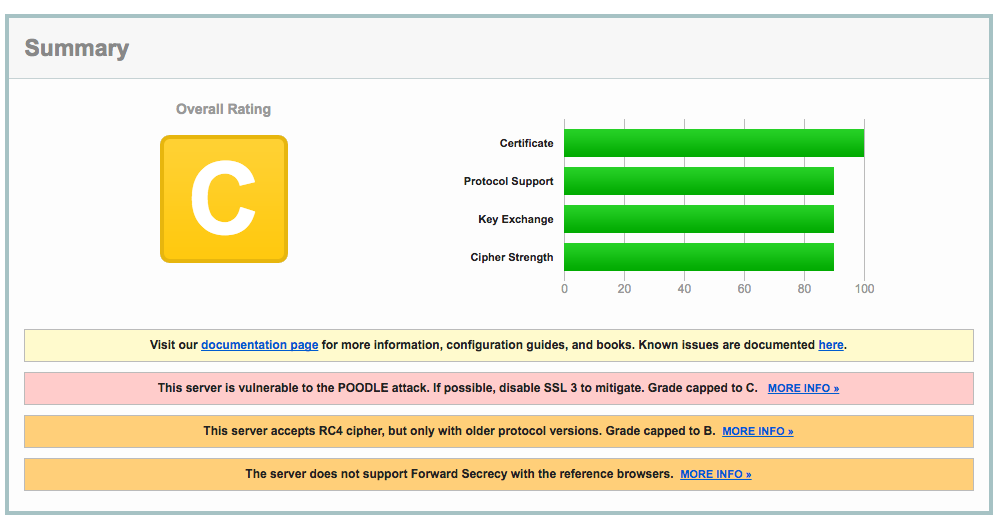
Task: Click the yellow C overall rating badge
Action: pos(224,199)
